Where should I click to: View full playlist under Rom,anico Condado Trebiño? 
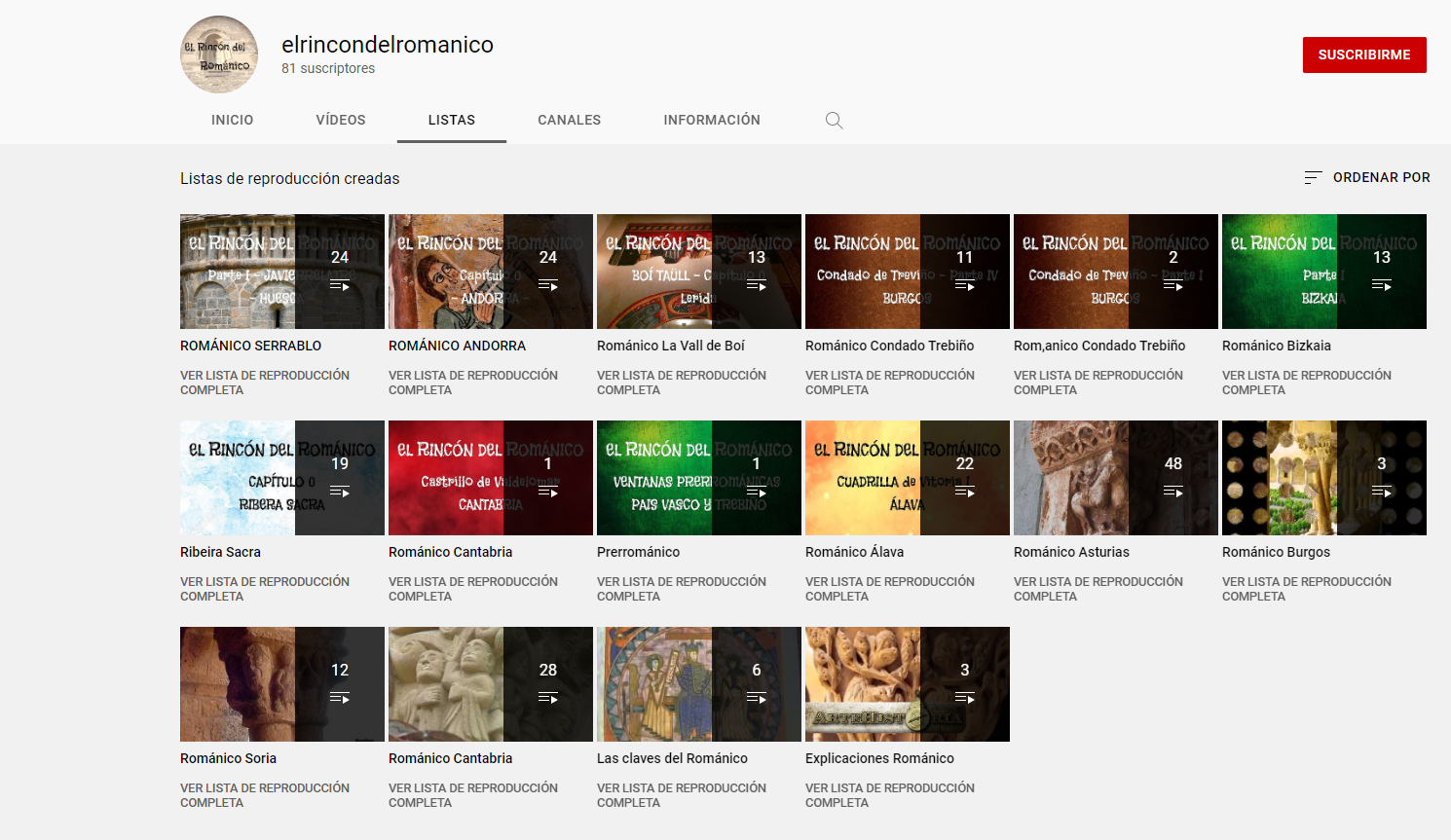(x=1098, y=383)
